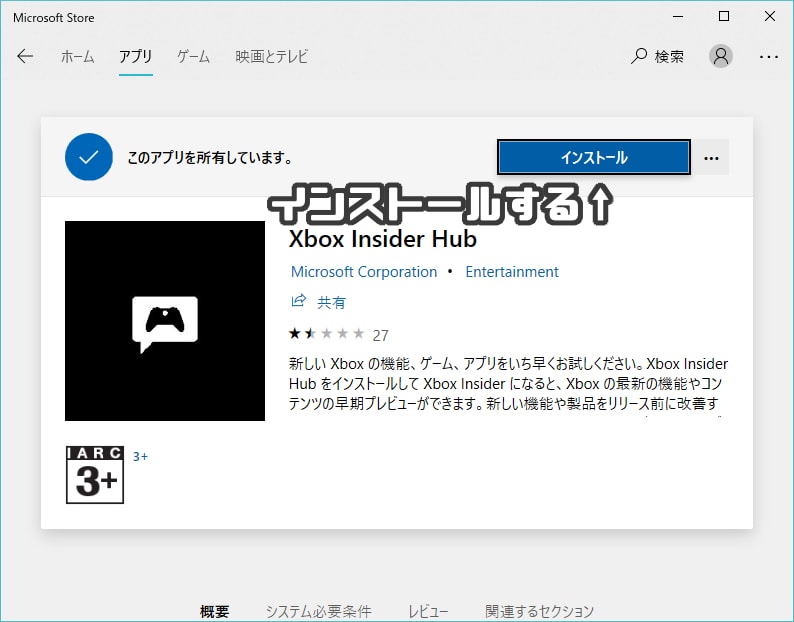Click このアプリを所有しています text

point(210,158)
